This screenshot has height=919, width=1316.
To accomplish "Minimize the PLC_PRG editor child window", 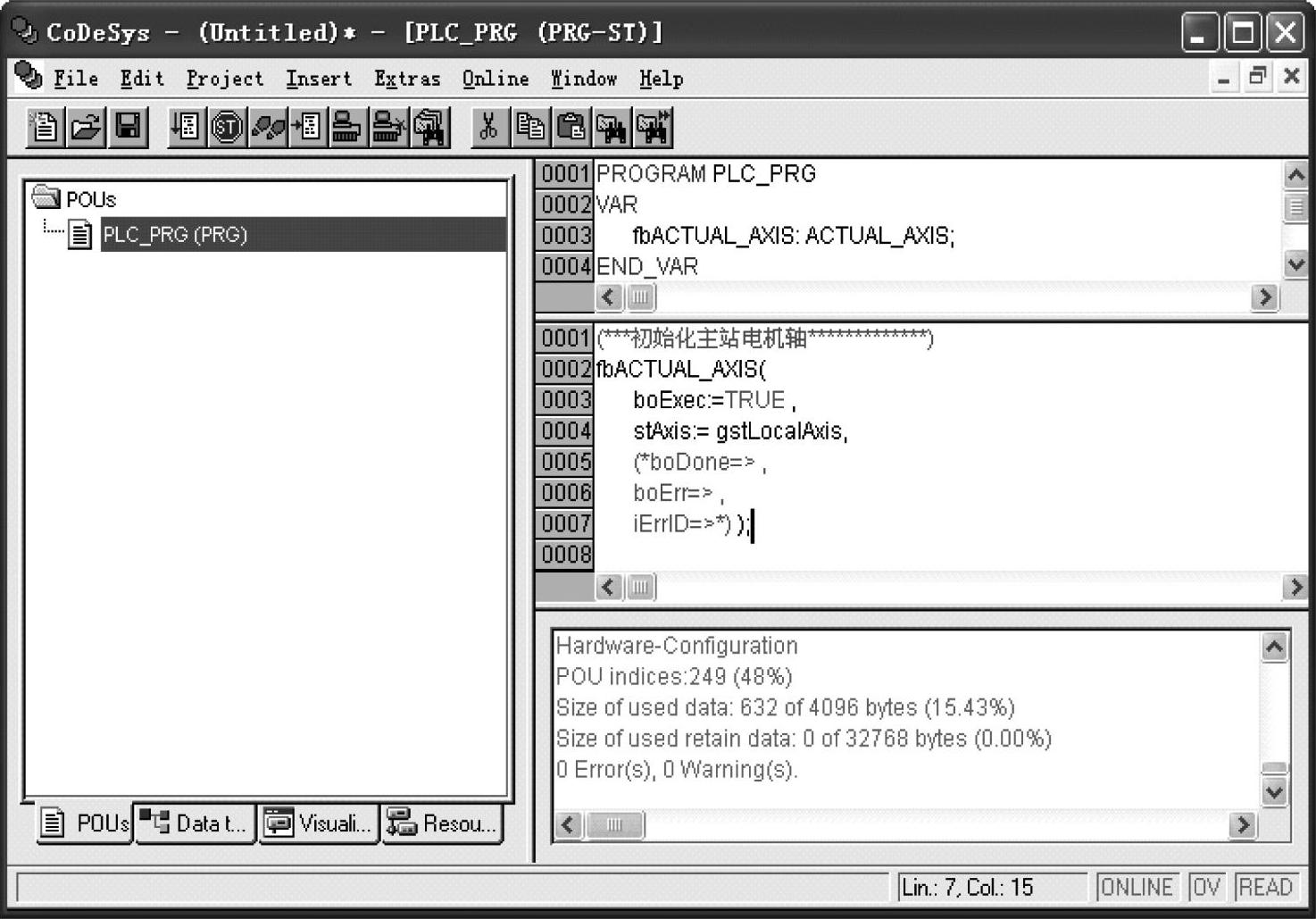I will point(1224,78).
